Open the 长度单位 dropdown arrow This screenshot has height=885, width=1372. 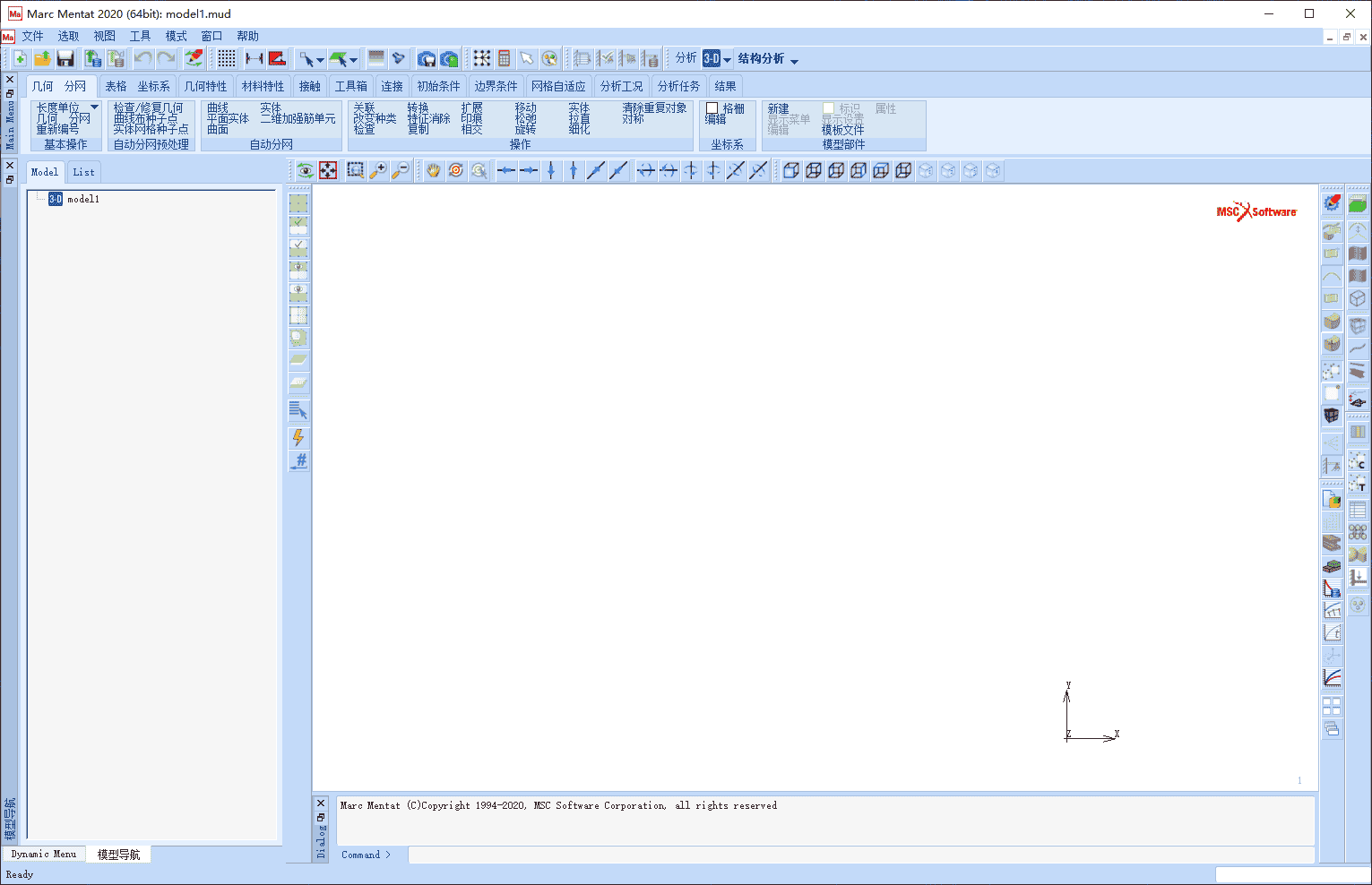(x=94, y=107)
